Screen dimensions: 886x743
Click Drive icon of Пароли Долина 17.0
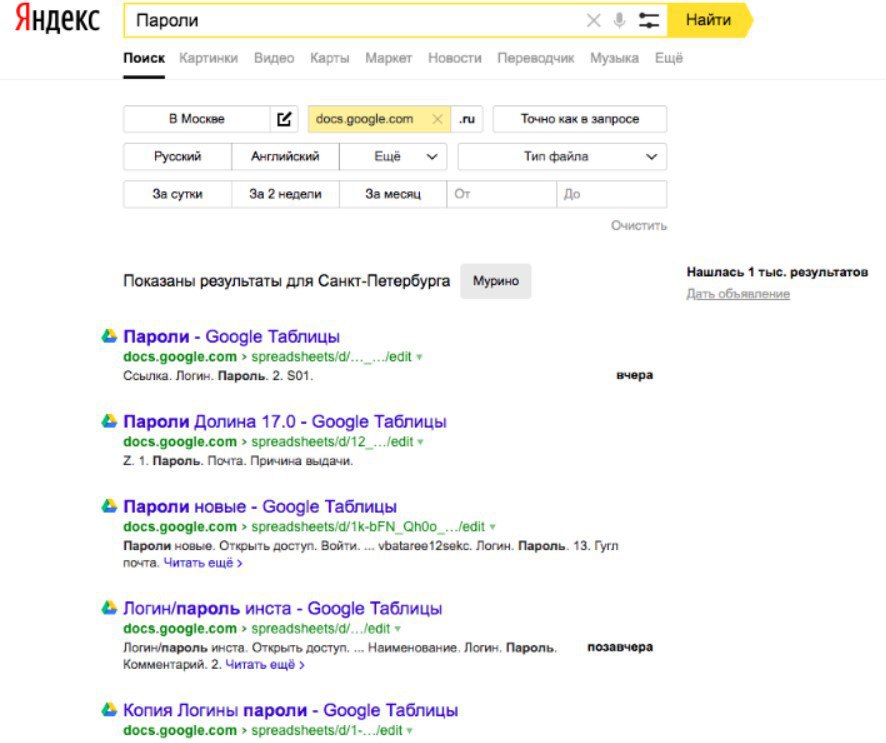108,421
